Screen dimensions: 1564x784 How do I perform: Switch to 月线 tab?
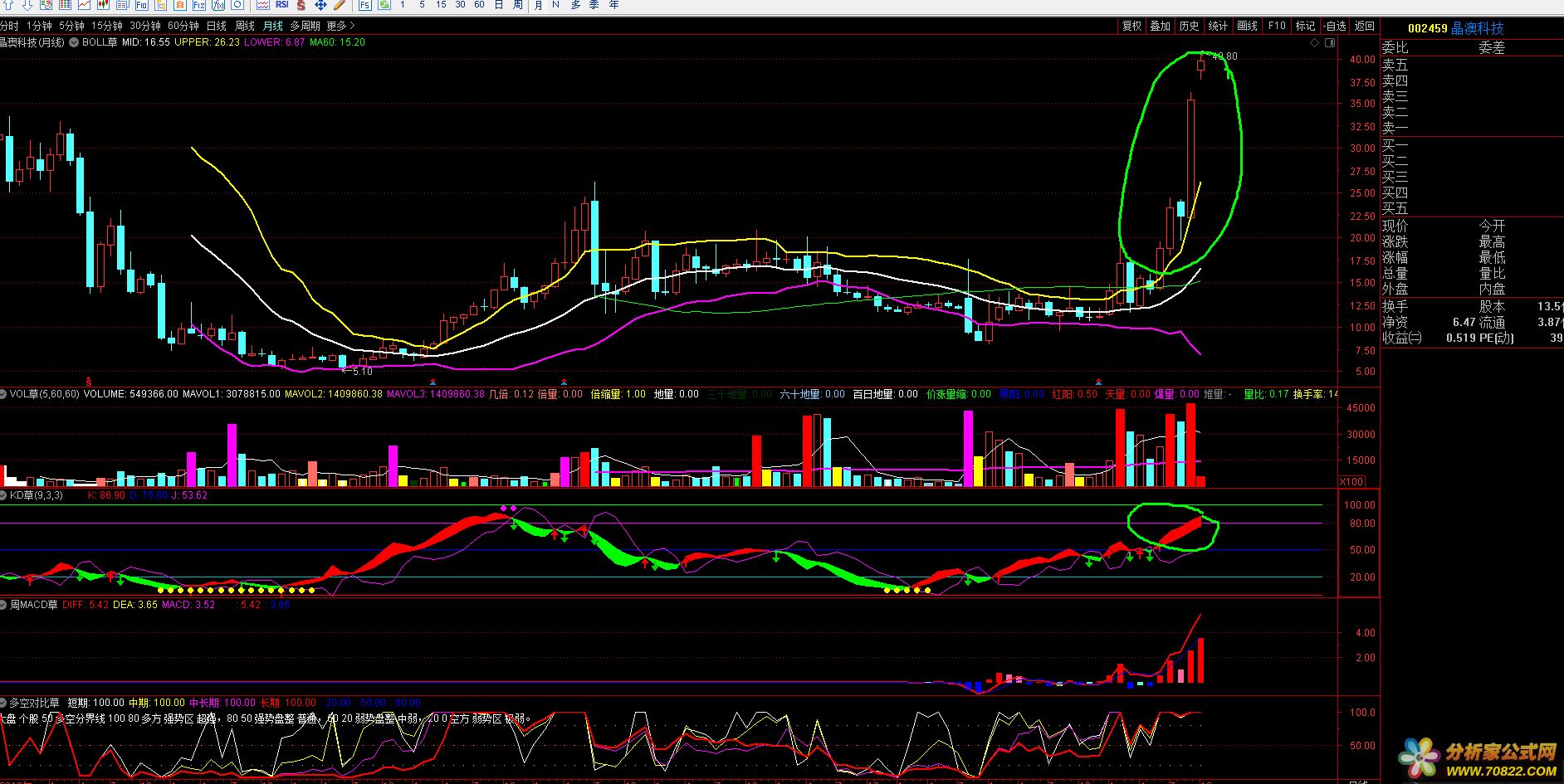click(x=272, y=26)
